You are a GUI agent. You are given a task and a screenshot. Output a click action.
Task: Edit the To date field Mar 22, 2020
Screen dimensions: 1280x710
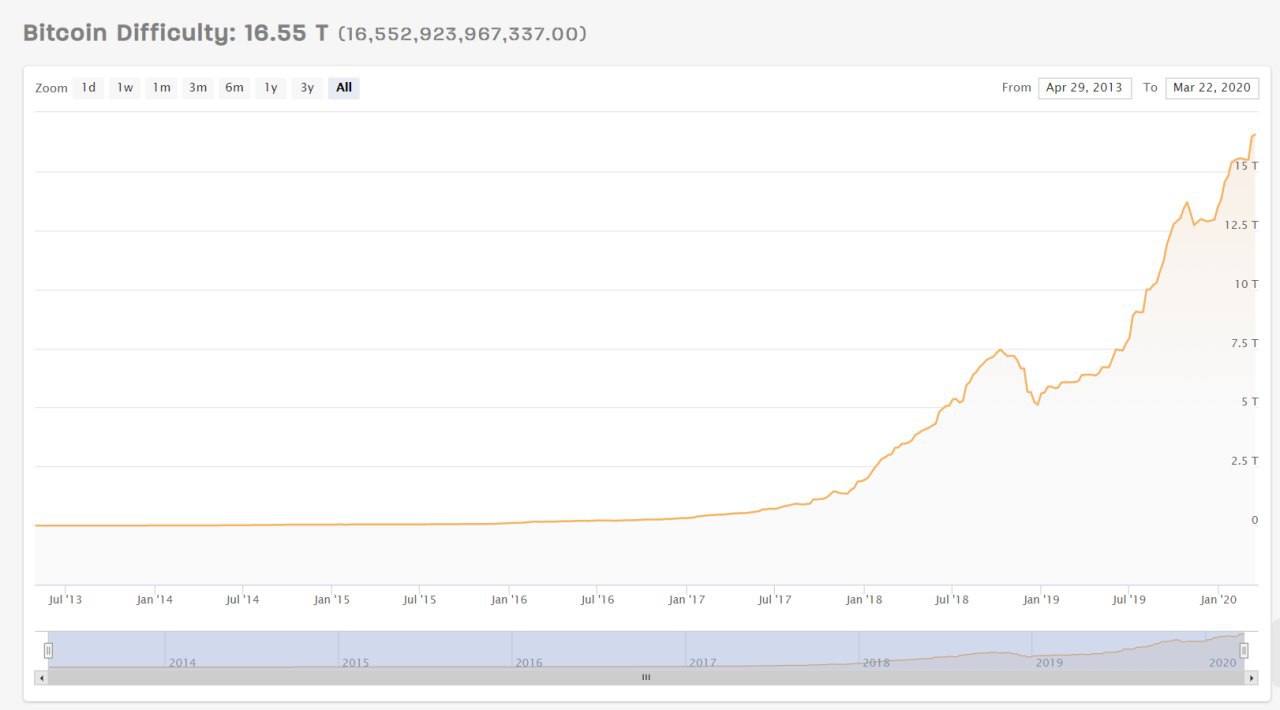point(1212,88)
